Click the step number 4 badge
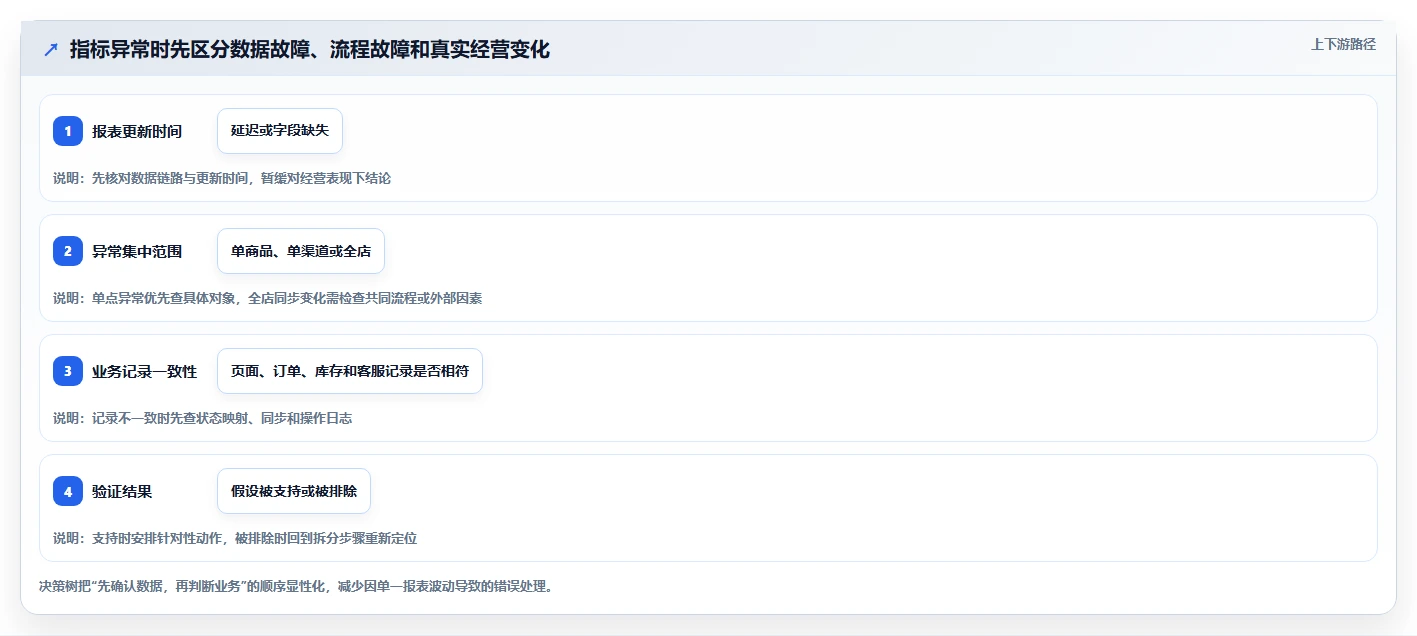The width and height of the screenshot is (1417, 636). 68,491
